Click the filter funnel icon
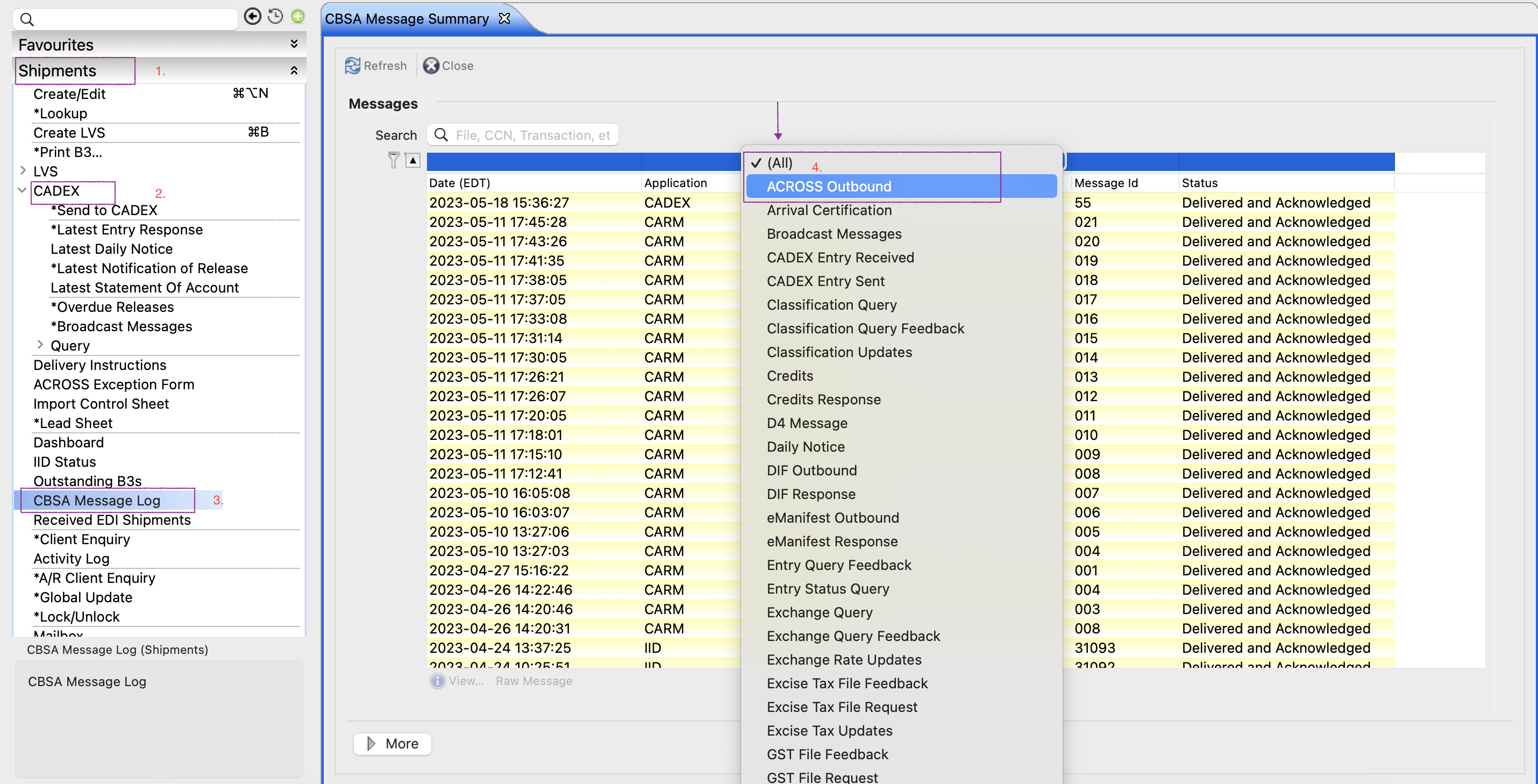Image resolution: width=1538 pixels, height=784 pixels. pyautogui.click(x=394, y=160)
